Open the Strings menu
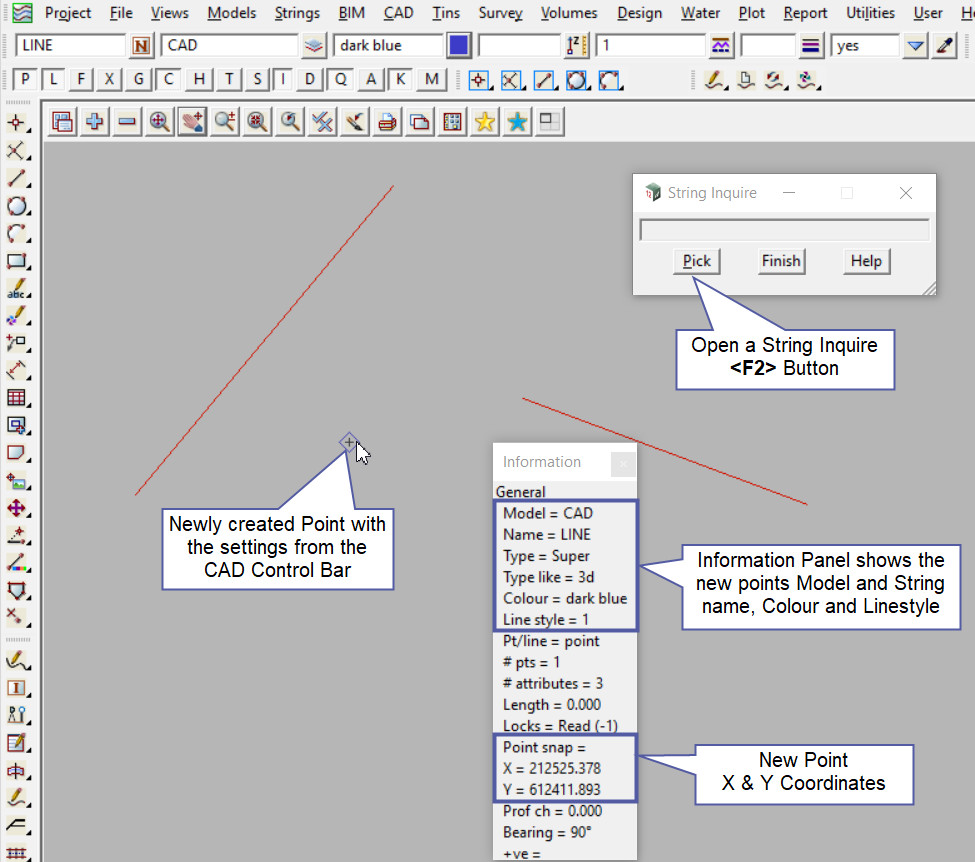 (x=296, y=13)
